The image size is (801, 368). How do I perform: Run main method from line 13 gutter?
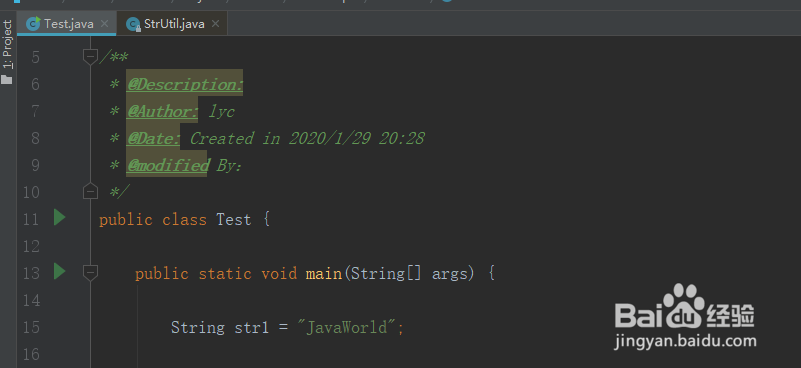[60, 271]
